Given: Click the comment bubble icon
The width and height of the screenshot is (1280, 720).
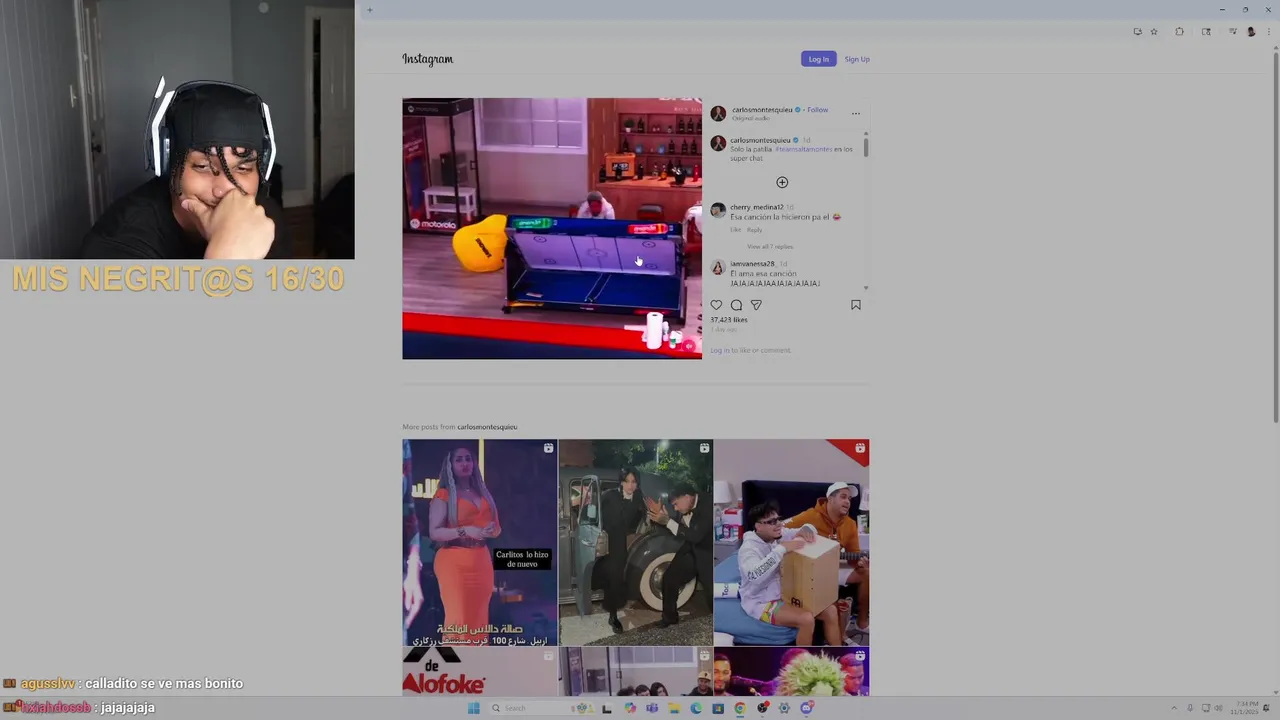Looking at the screenshot, I should pyautogui.click(x=736, y=305).
